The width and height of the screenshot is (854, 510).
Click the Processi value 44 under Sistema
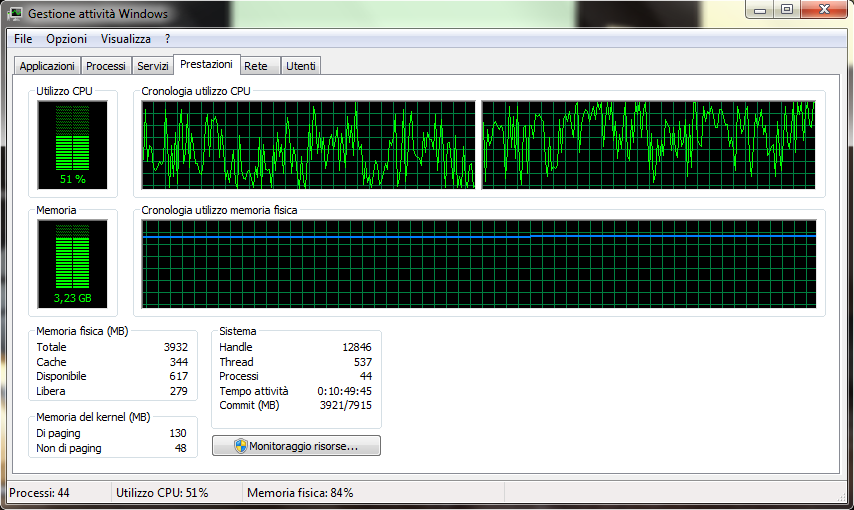pyautogui.click(x=366, y=376)
